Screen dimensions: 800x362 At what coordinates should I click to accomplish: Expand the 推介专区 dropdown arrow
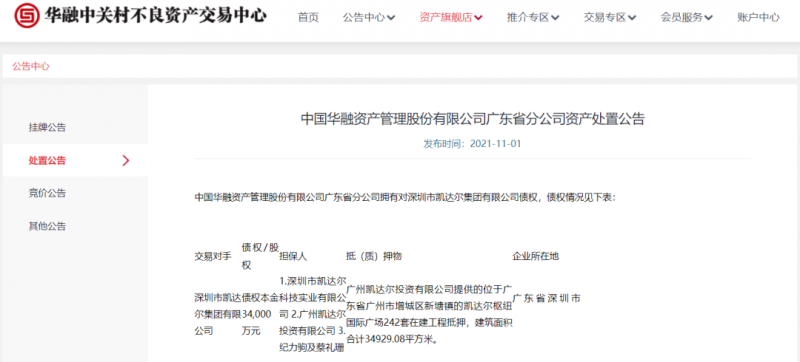click(x=555, y=18)
